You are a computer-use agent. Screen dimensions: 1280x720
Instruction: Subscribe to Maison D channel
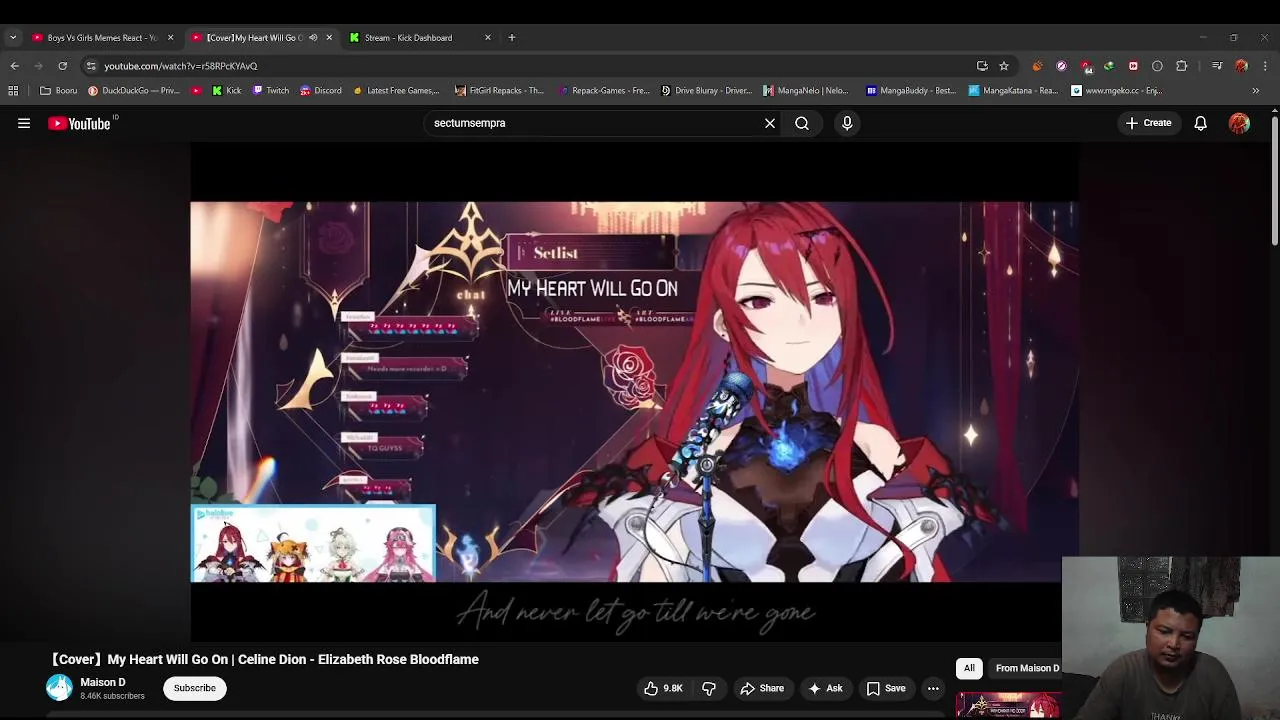(x=195, y=688)
